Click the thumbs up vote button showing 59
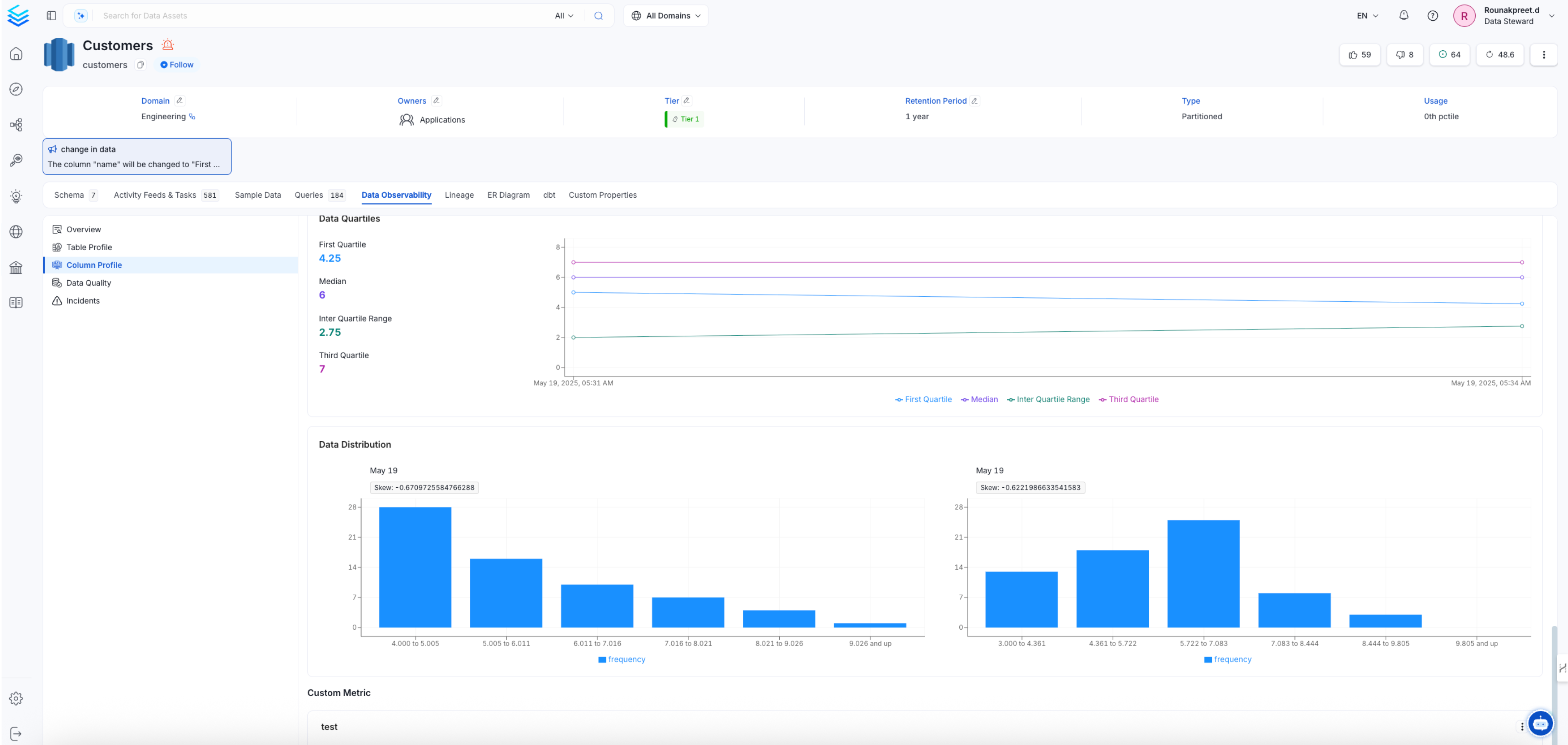This screenshot has height=745, width=1568. pos(1360,54)
